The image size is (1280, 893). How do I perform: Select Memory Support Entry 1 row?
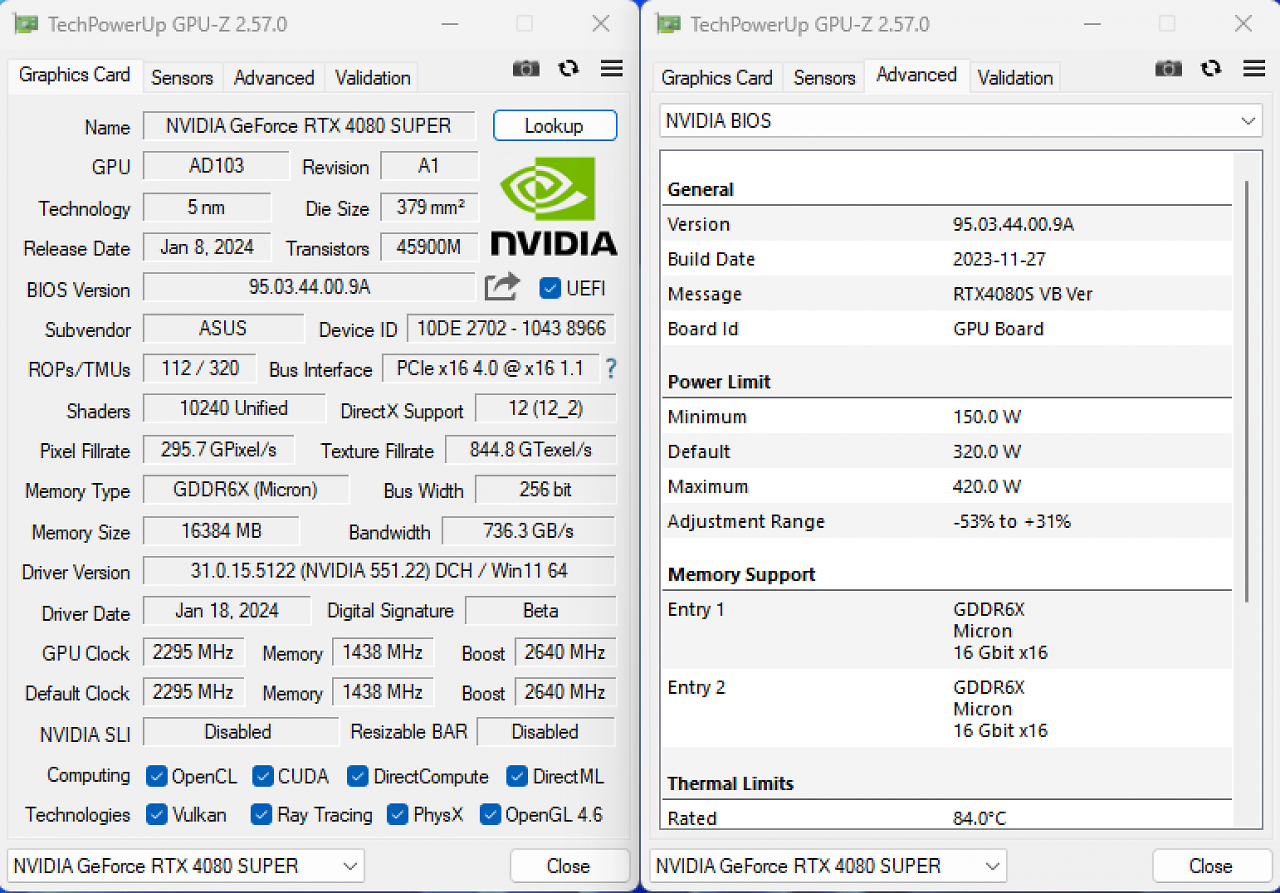point(946,631)
